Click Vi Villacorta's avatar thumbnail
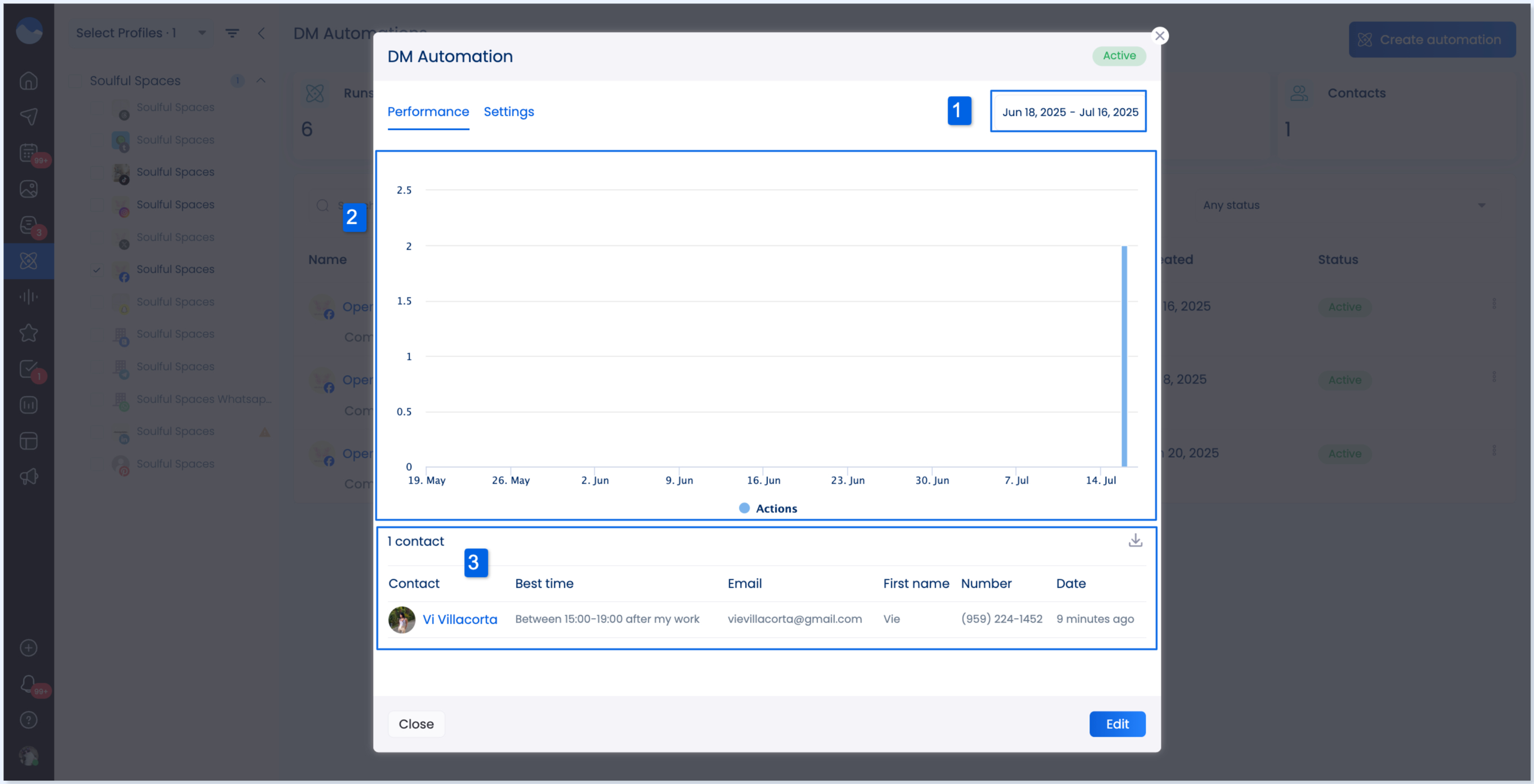Viewport: 1534px width, 784px height. coord(402,620)
